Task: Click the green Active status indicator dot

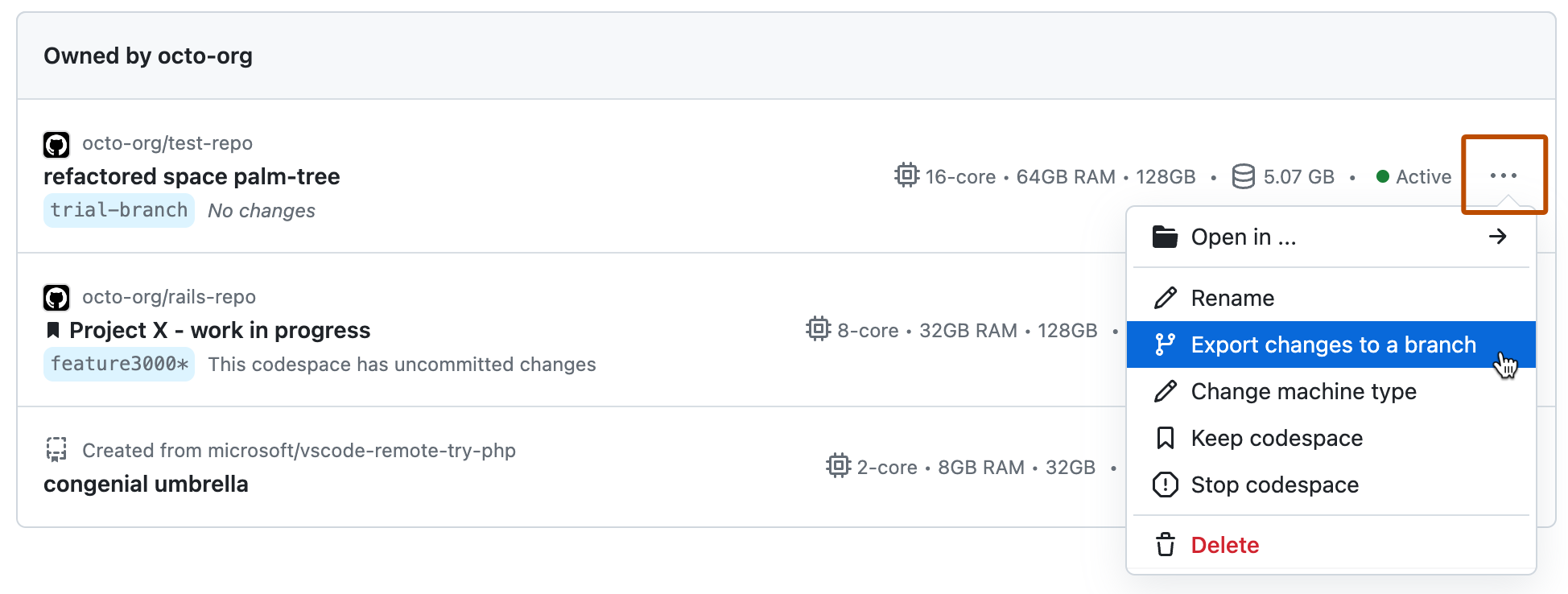Action: 1381,176
